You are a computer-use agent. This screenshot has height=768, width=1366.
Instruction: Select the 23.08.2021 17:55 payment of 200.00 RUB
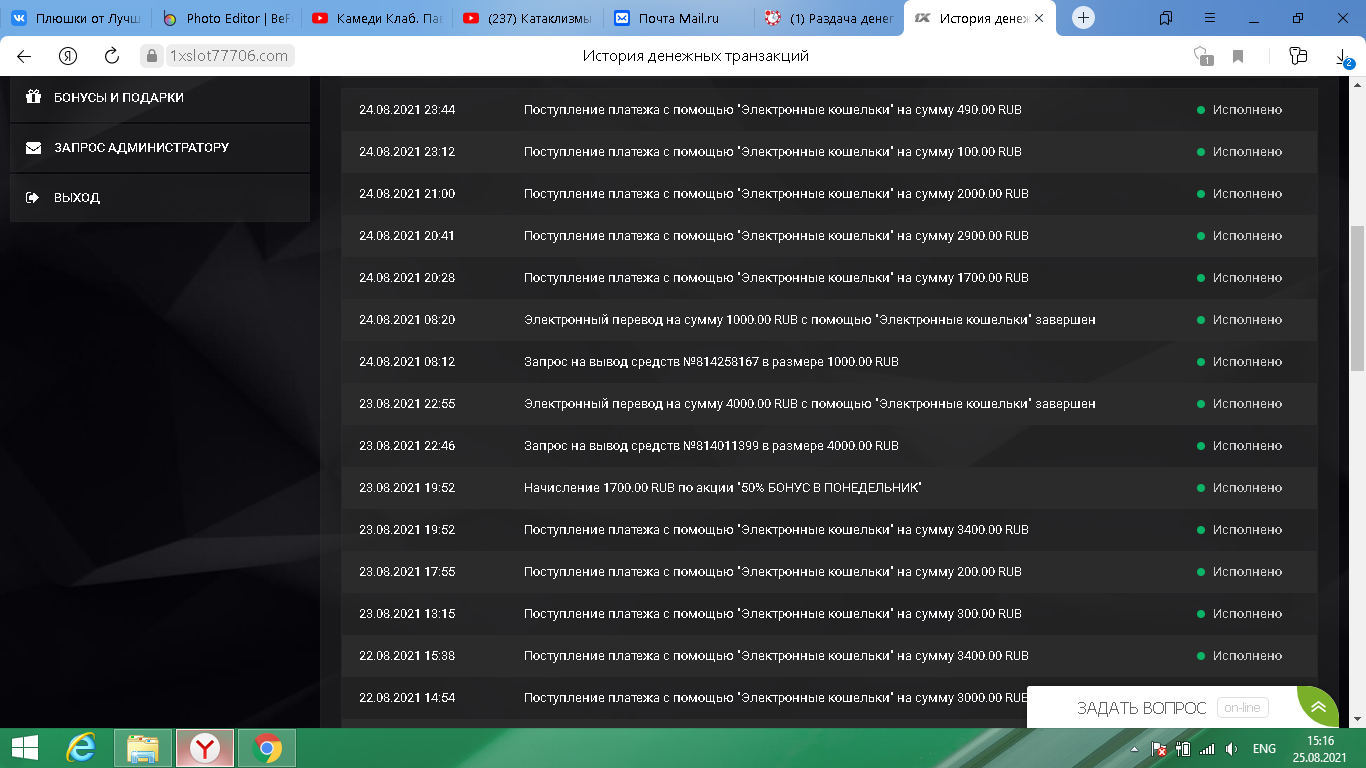(x=829, y=572)
